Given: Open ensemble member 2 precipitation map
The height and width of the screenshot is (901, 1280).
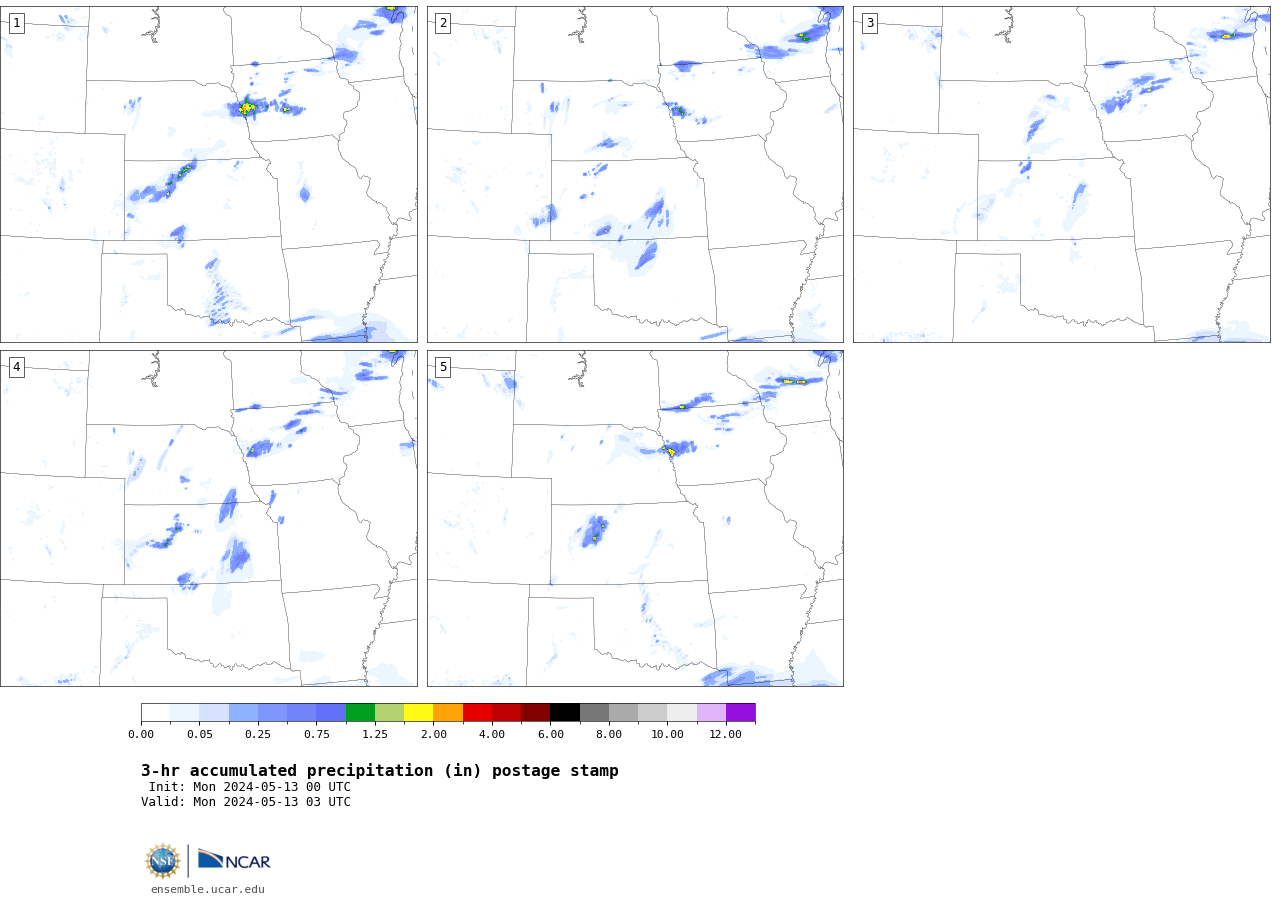Looking at the screenshot, I should click(x=635, y=174).
